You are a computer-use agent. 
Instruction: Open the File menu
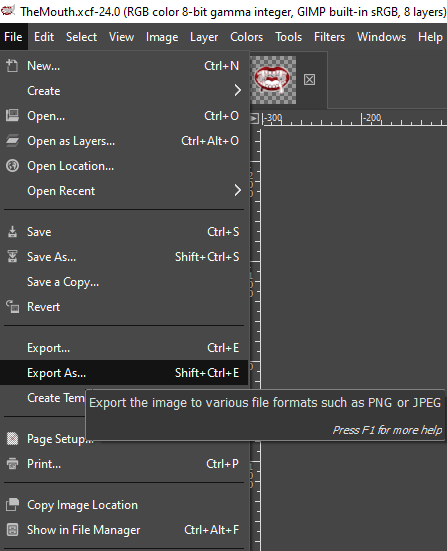point(13,37)
